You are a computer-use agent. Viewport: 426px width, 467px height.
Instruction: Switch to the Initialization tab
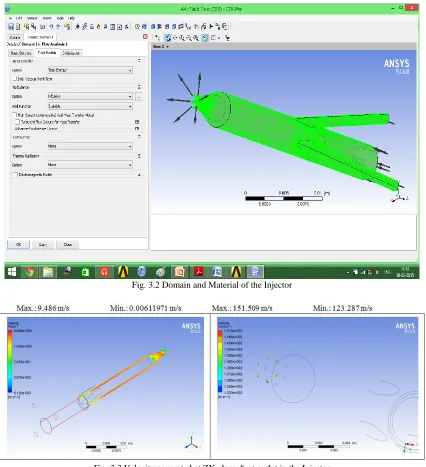click(x=71, y=53)
